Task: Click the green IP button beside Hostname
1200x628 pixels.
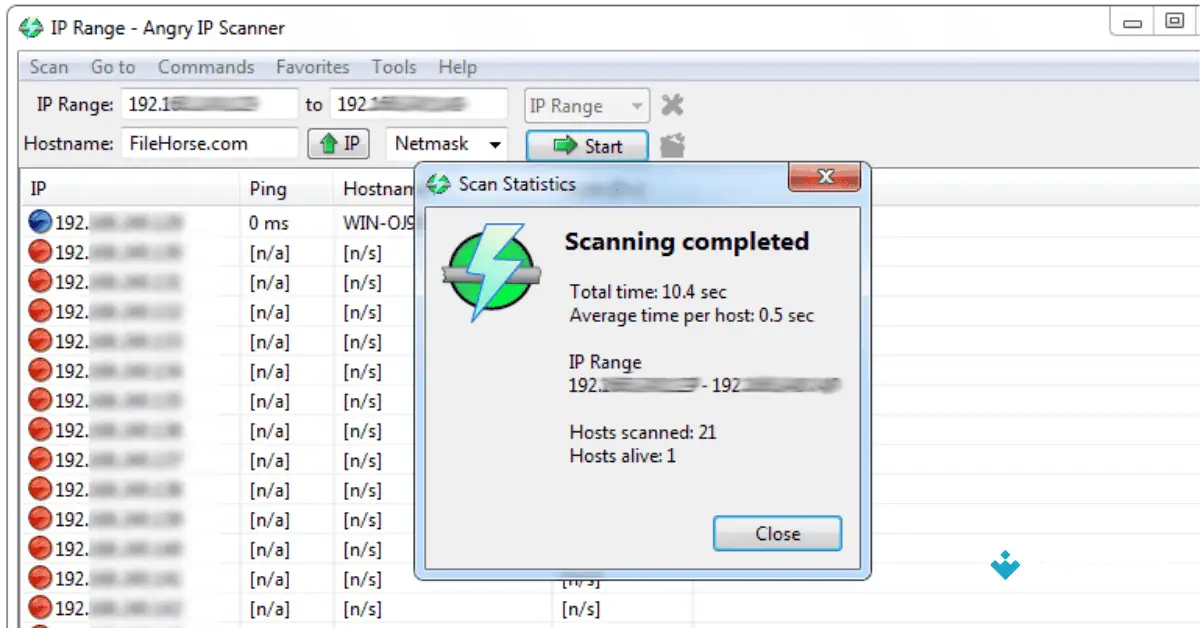Action: [338, 143]
